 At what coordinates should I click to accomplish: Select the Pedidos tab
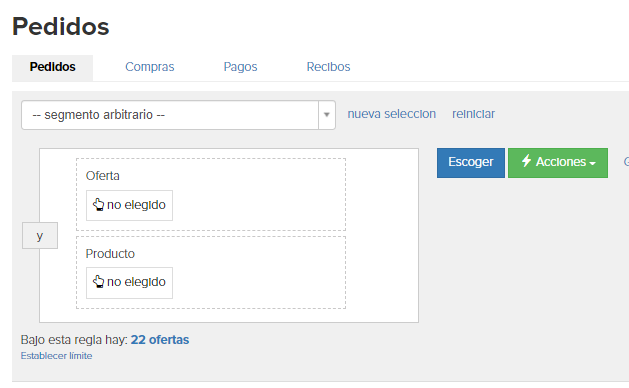click(x=53, y=67)
